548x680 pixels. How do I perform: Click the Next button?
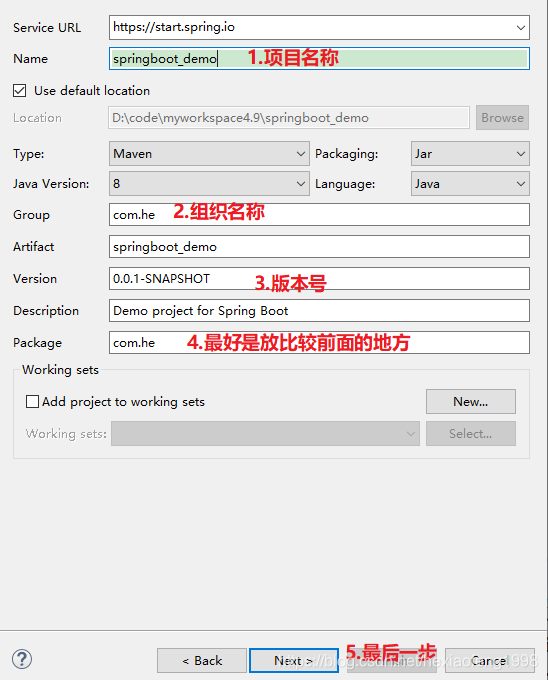click(x=294, y=660)
